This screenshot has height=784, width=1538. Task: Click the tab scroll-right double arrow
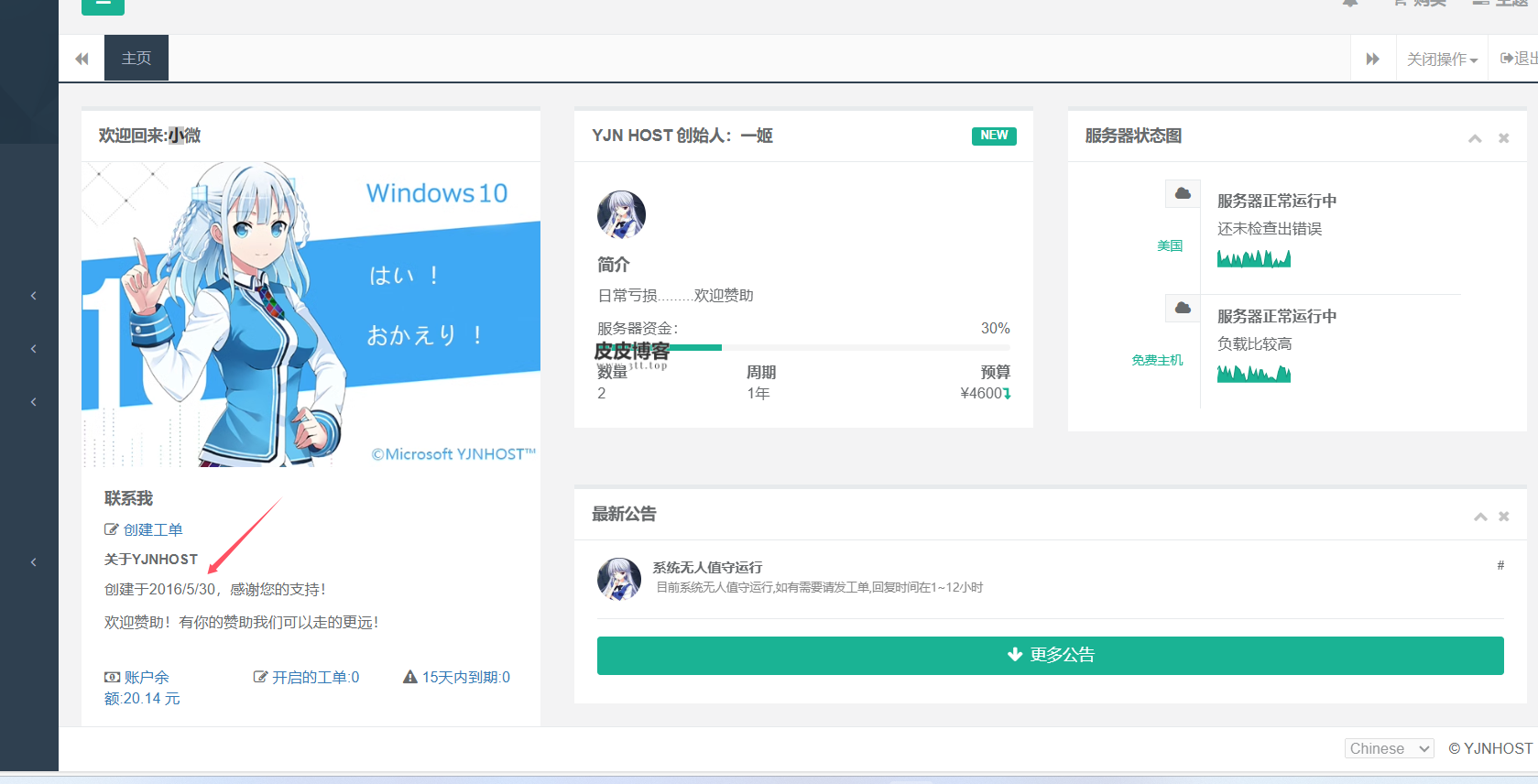click(x=1372, y=59)
